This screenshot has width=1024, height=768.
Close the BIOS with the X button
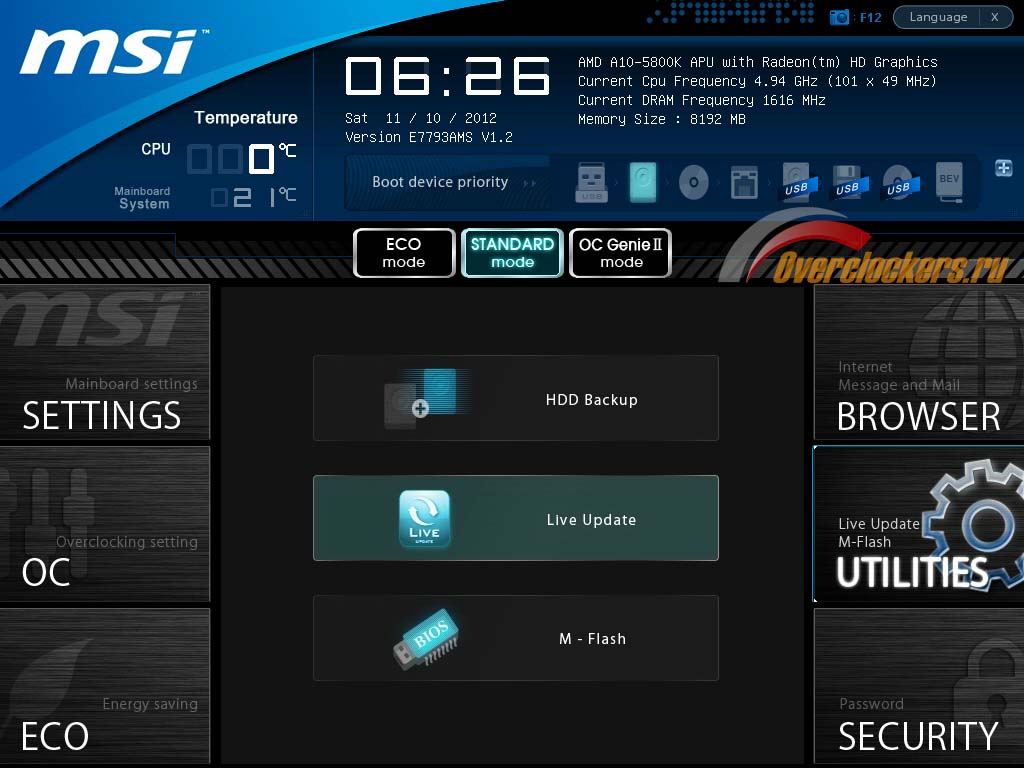tap(995, 17)
